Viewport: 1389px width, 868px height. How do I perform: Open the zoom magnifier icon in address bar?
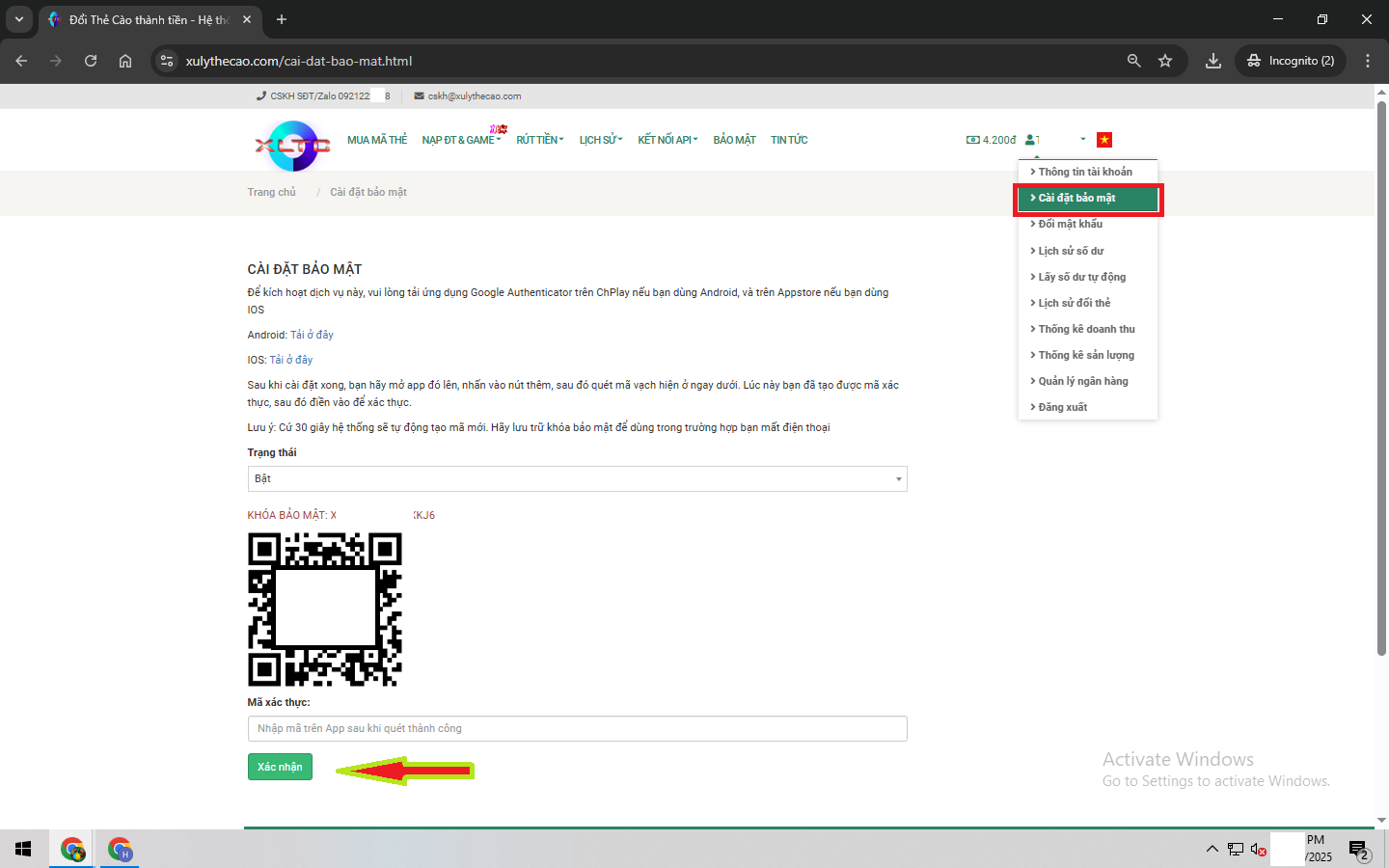click(1134, 61)
